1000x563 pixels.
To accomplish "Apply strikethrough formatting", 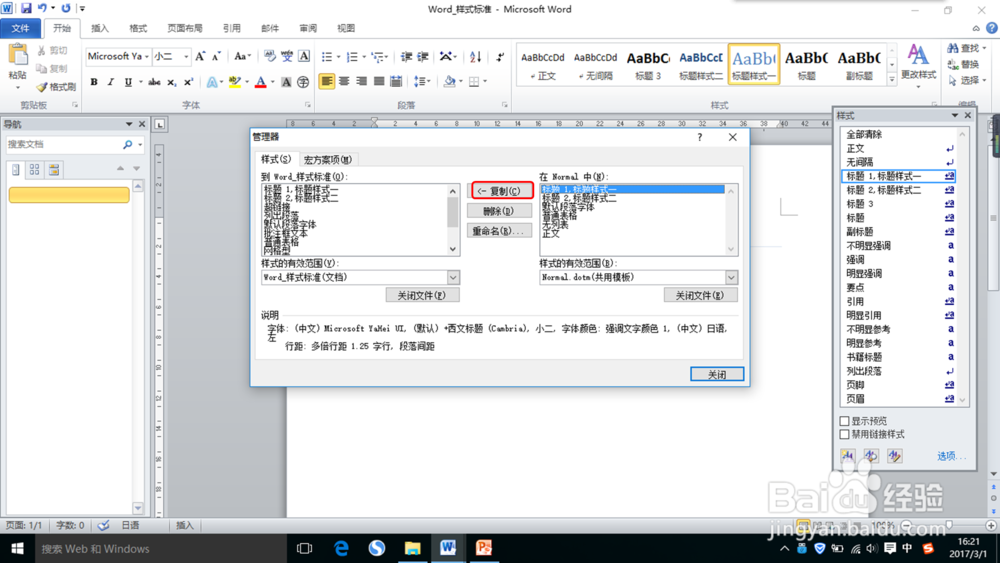I will [154, 82].
